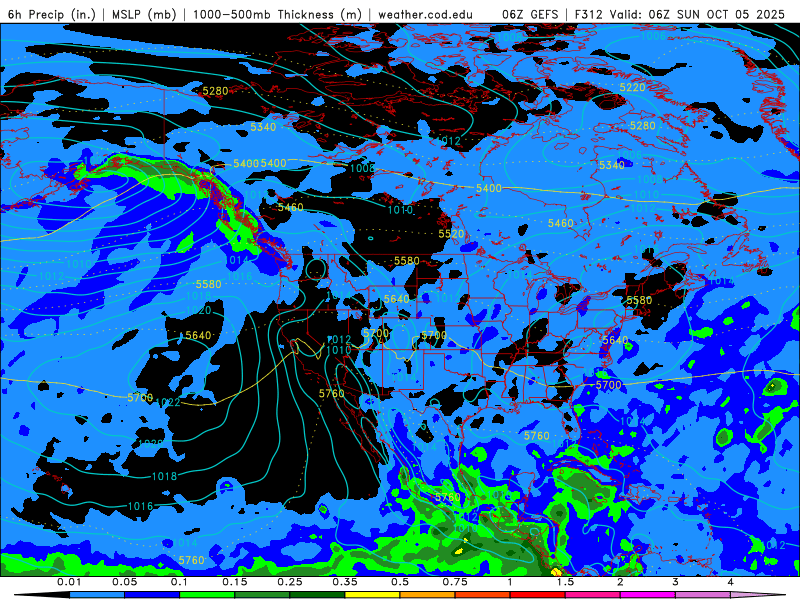Click the 0.25 colorbar label
Screen dimensions: 800x600
[290, 582]
